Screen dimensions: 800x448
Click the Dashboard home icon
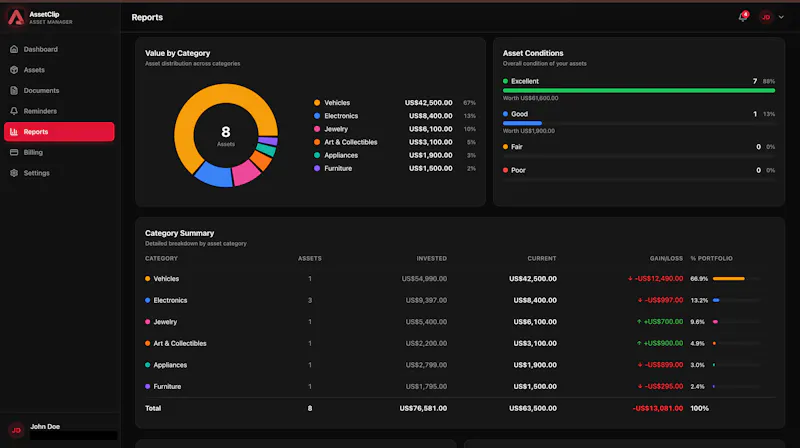tap(14, 49)
